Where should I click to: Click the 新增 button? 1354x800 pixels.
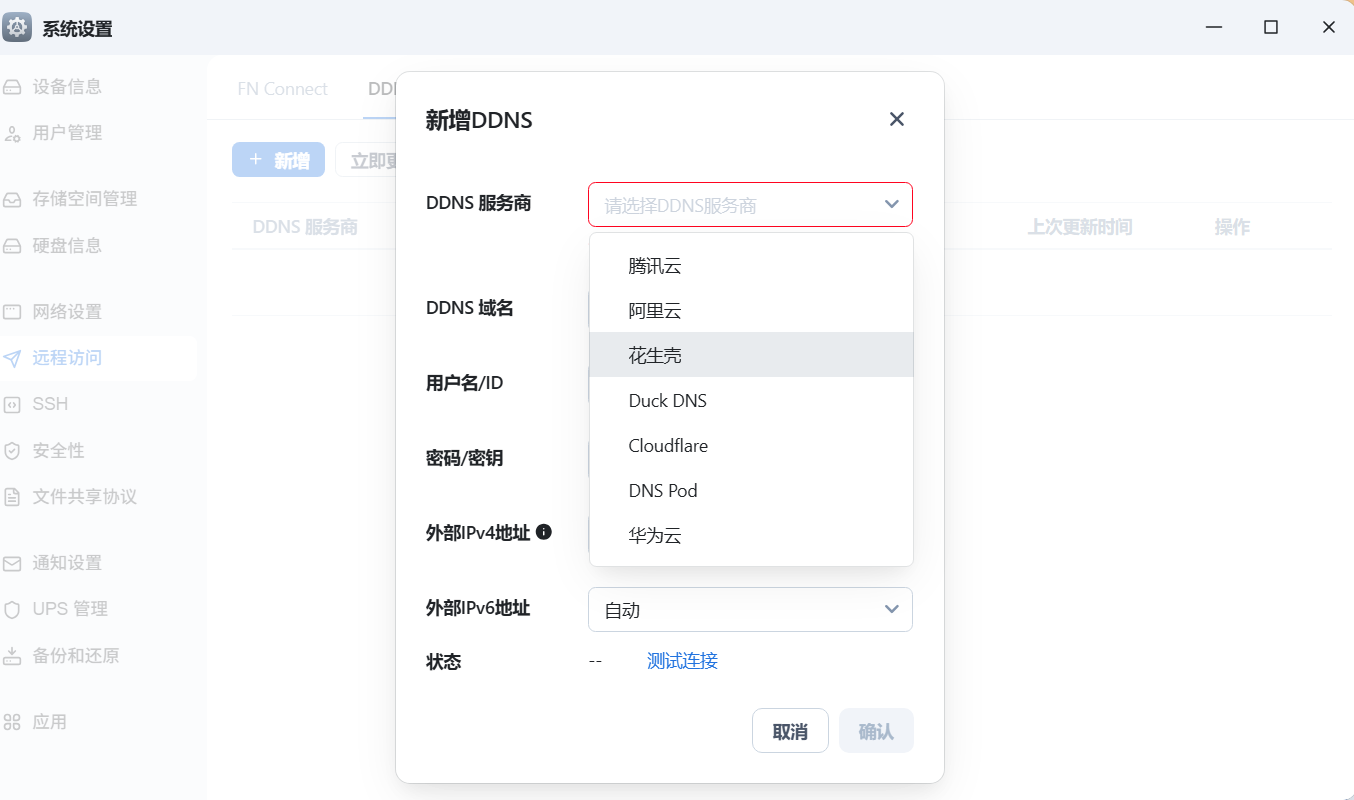tap(278, 159)
